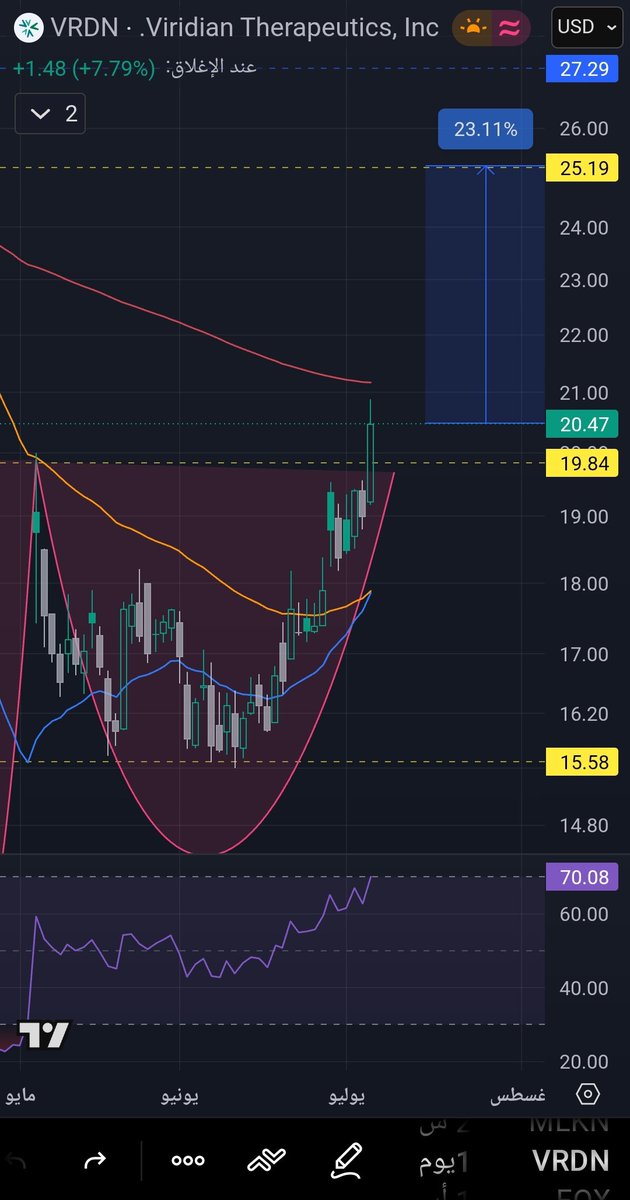Tap the 22.00 price scale tick
The height and width of the screenshot is (1200, 630).
pos(584,335)
